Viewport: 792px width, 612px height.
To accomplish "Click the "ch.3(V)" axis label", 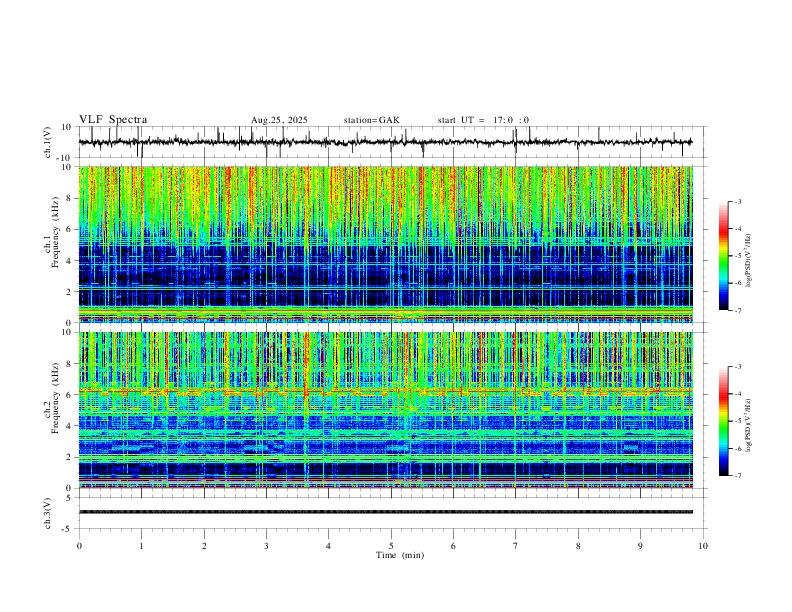I will click(48, 513).
